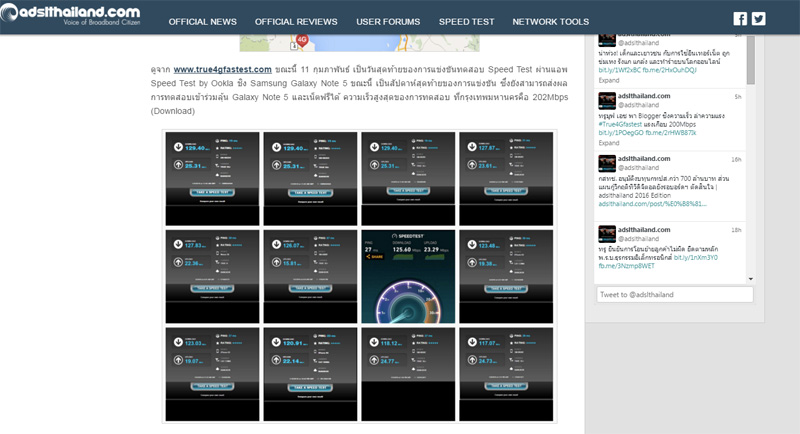This screenshot has height=434, width=800.
Task: Expand the tweet with the bit.ly/1Wf2xBC link
Action: [x=609, y=81]
